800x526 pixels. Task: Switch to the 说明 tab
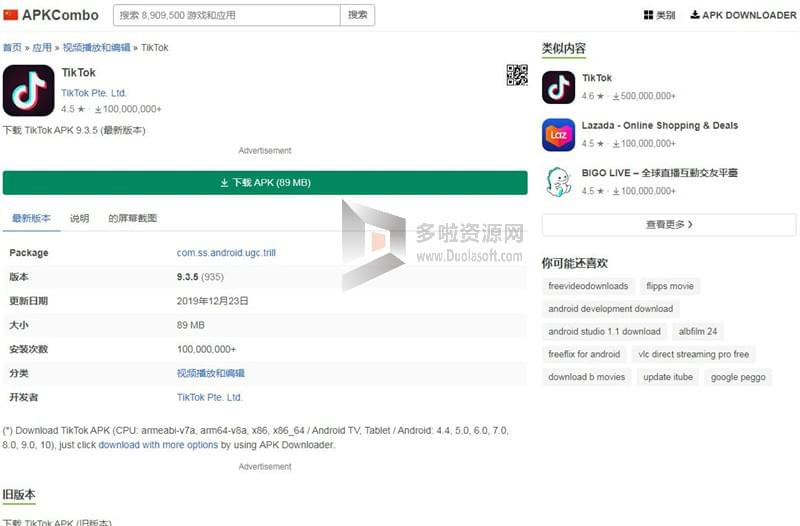click(x=80, y=218)
